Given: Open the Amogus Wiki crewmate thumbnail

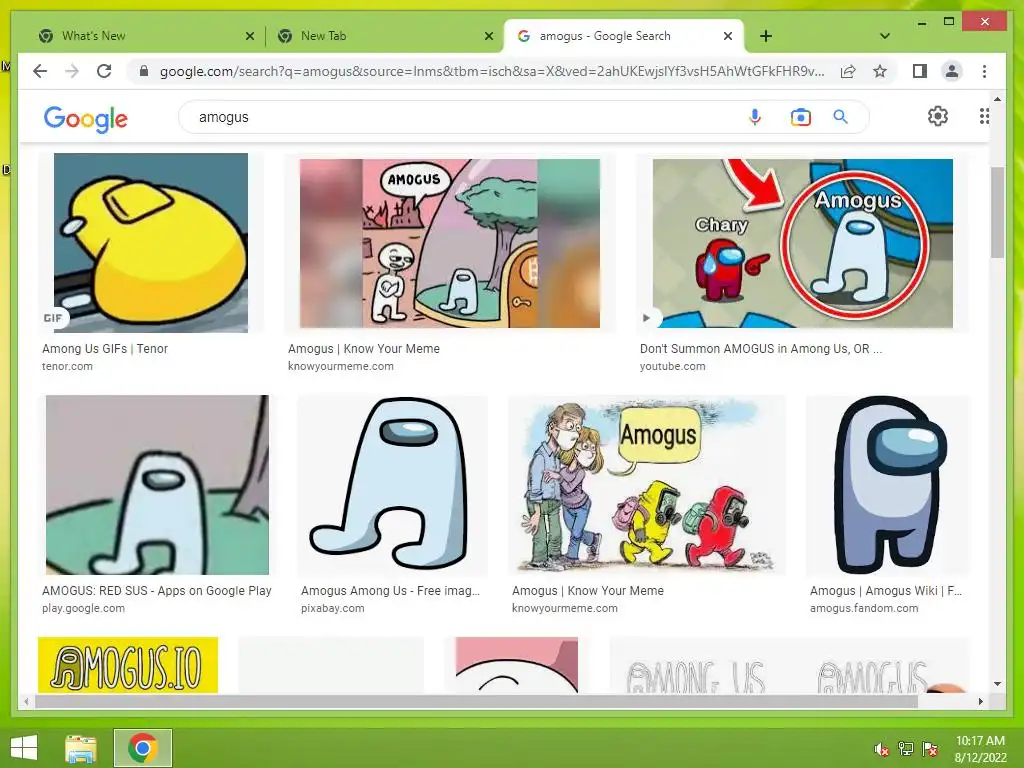Looking at the screenshot, I should pos(888,485).
